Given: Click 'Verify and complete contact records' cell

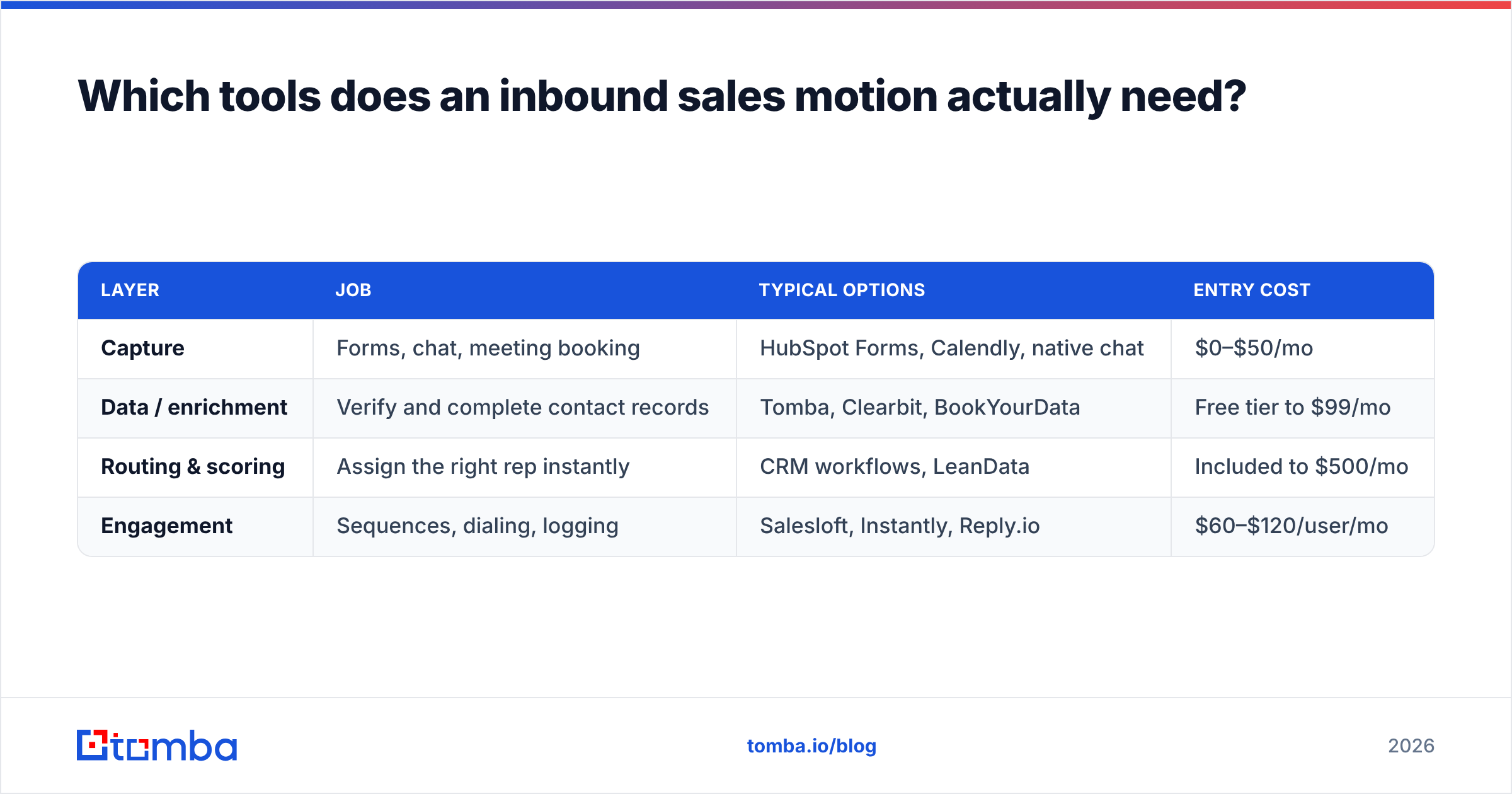Looking at the screenshot, I should click(x=523, y=407).
